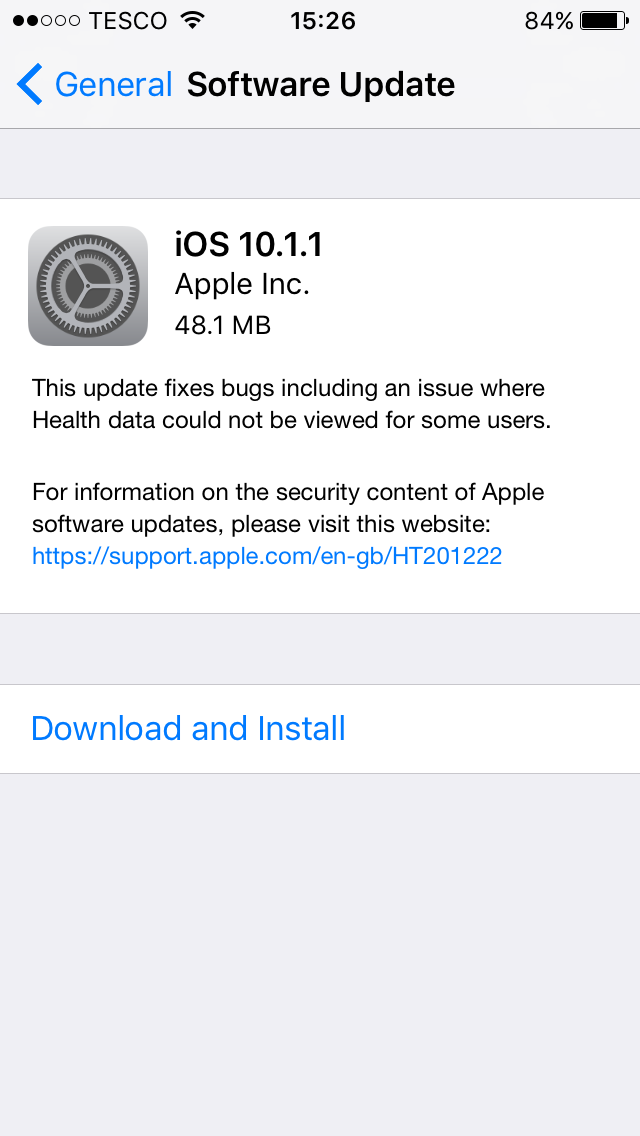The image size is (640, 1136).
Task: Tap the Download and Install row
Action: (320, 729)
